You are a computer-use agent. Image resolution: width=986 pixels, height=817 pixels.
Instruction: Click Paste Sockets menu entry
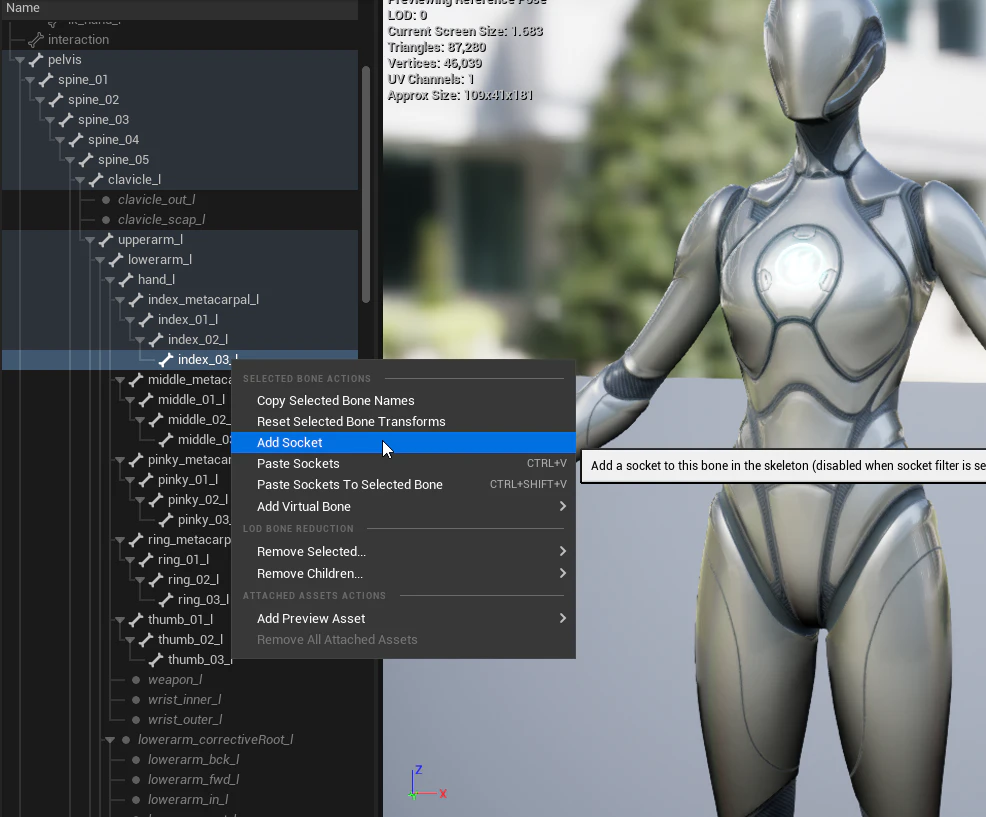[403, 464]
